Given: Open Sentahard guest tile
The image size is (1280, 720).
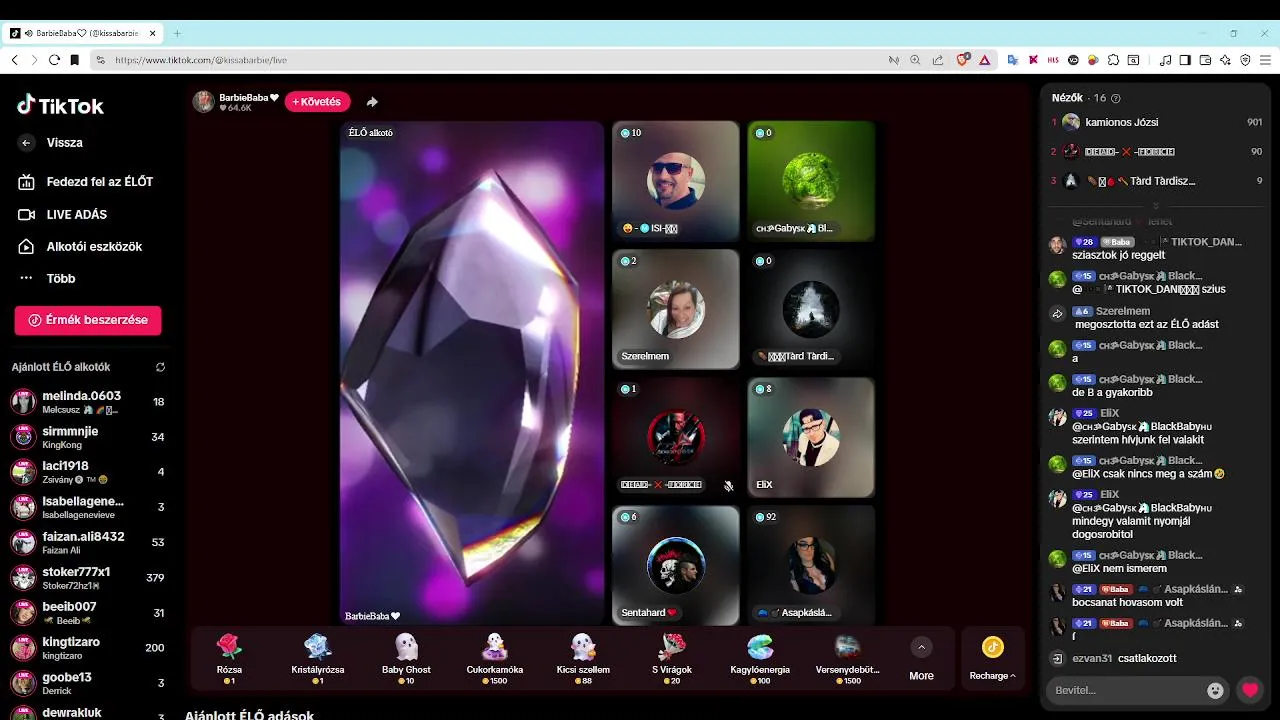Looking at the screenshot, I should point(676,565).
